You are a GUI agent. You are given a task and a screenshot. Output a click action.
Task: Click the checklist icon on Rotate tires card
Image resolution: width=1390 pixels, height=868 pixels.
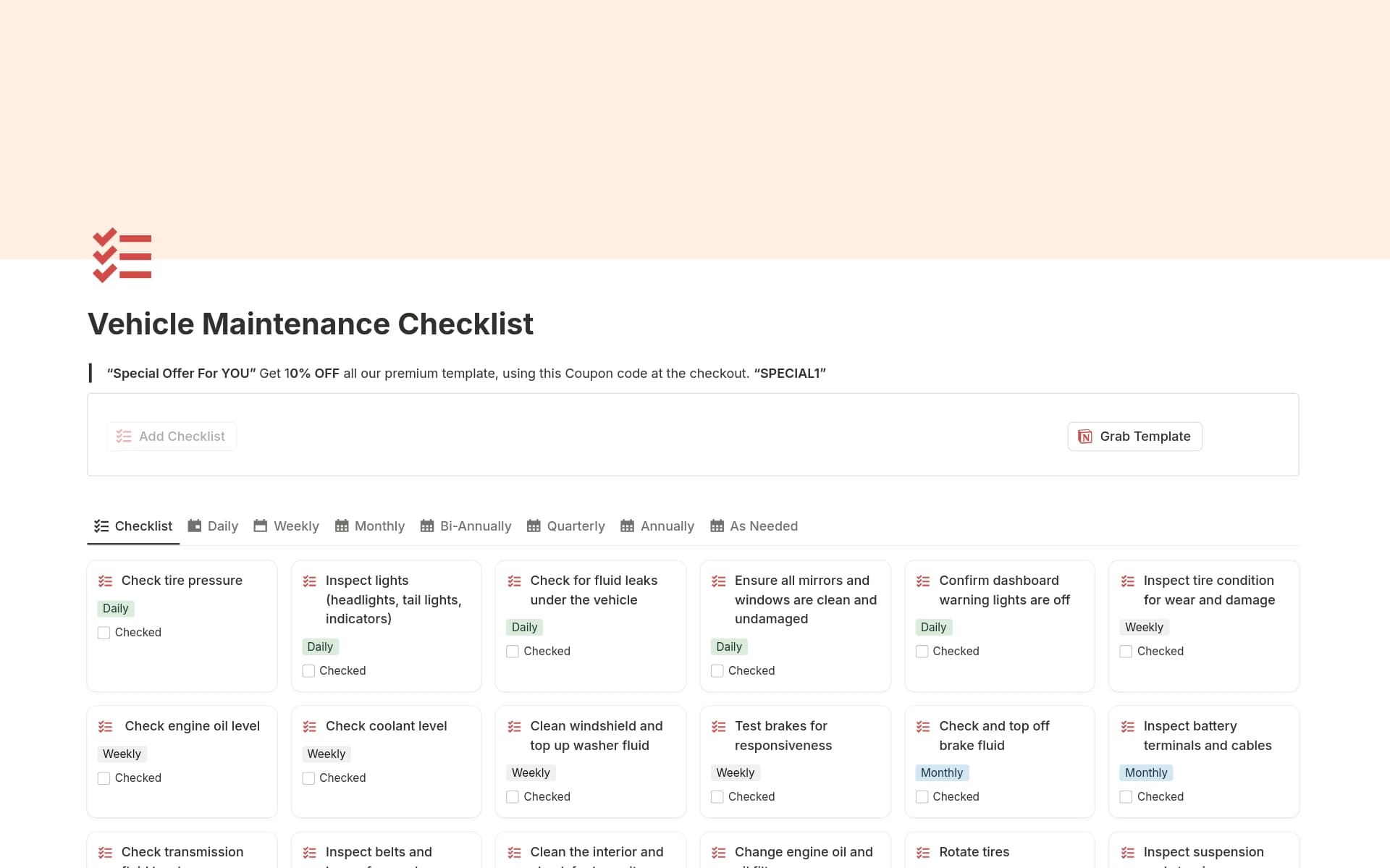(x=922, y=852)
